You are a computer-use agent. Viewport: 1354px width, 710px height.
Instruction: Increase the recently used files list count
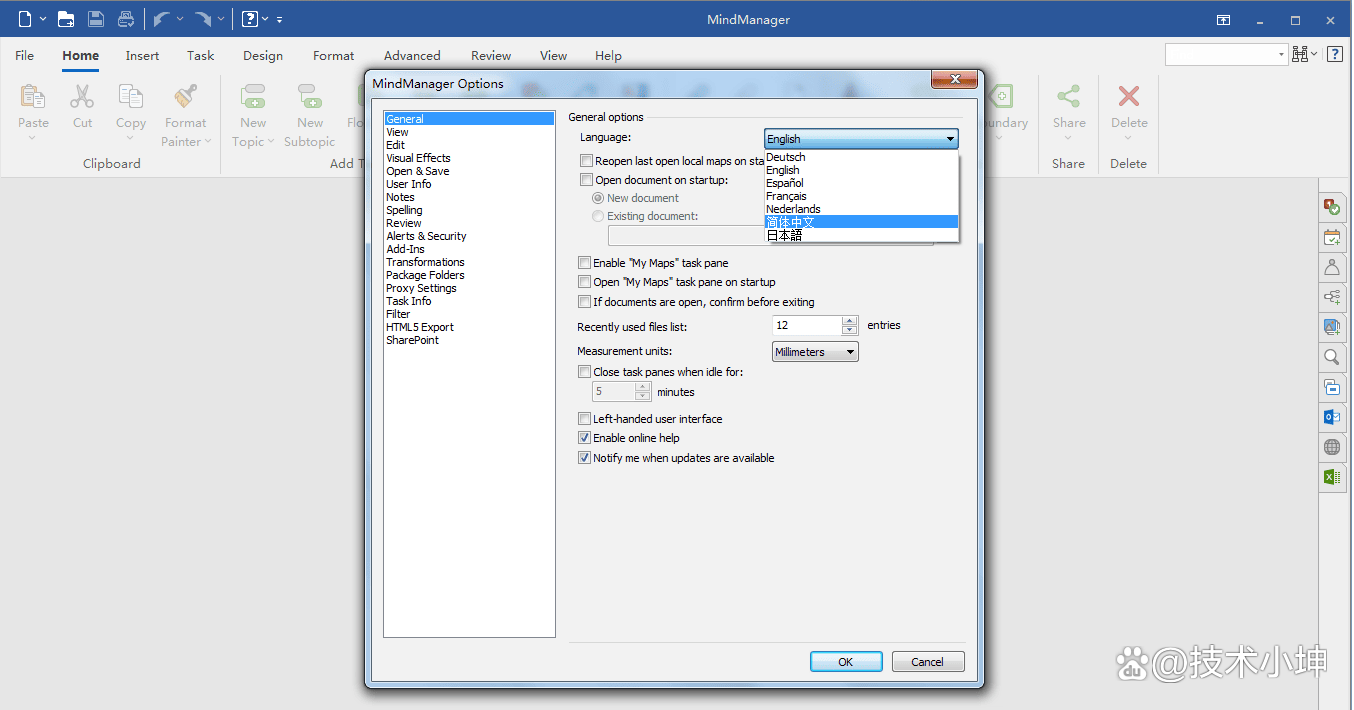850,321
